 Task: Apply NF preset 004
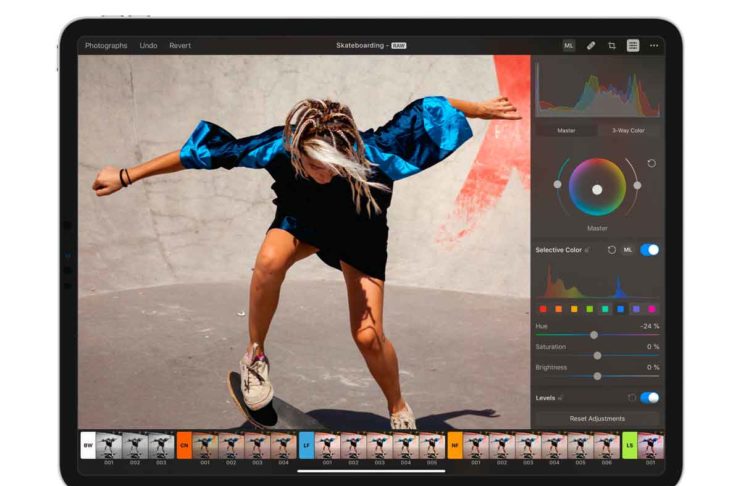554,445
